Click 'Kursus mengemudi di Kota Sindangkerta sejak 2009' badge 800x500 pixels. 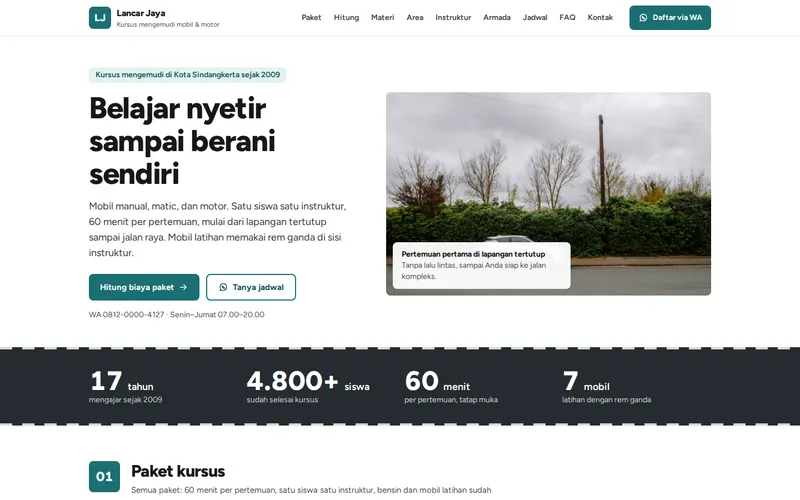pyautogui.click(x=187, y=74)
